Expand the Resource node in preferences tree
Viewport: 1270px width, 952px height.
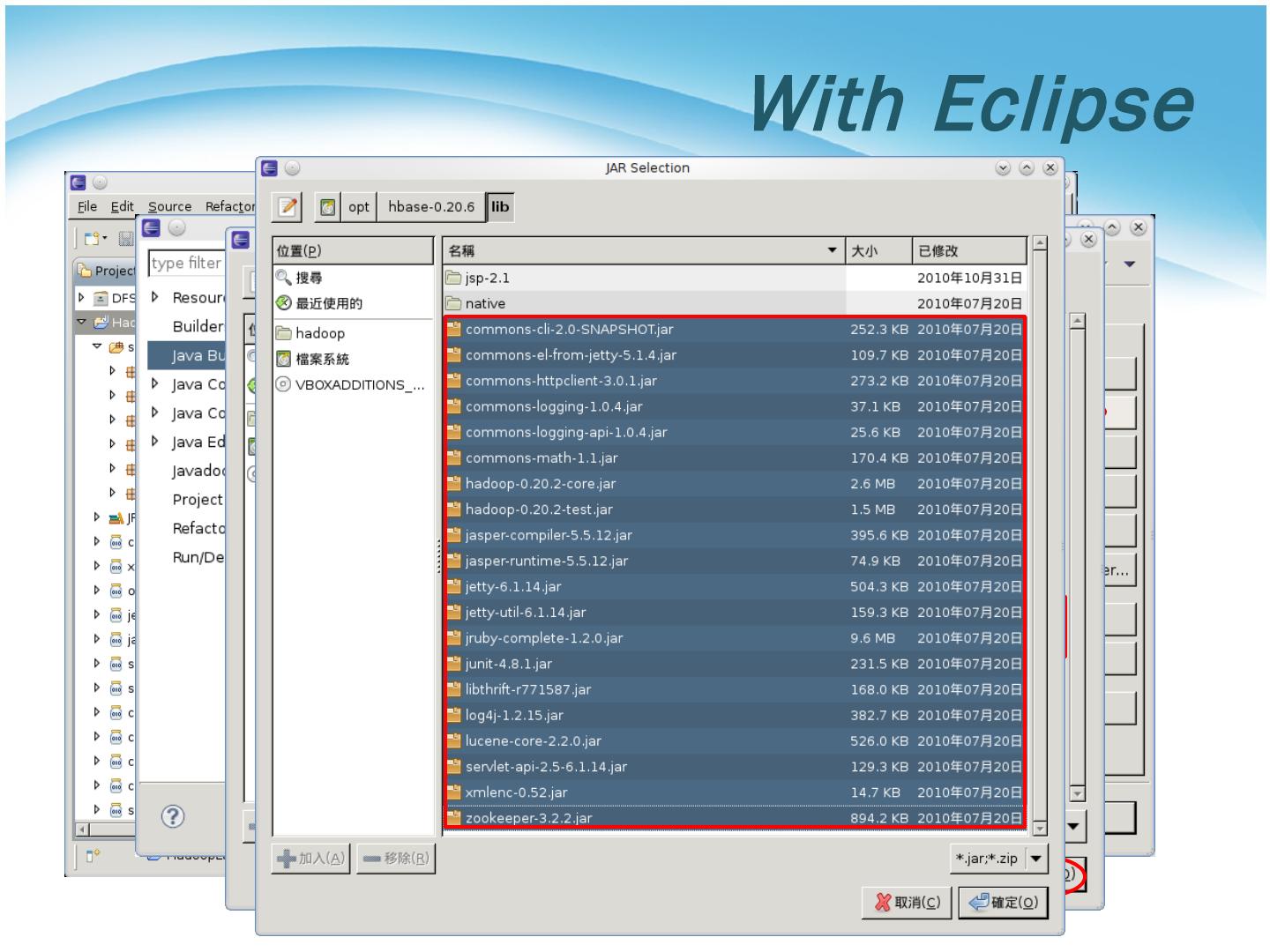(x=155, y=297)
